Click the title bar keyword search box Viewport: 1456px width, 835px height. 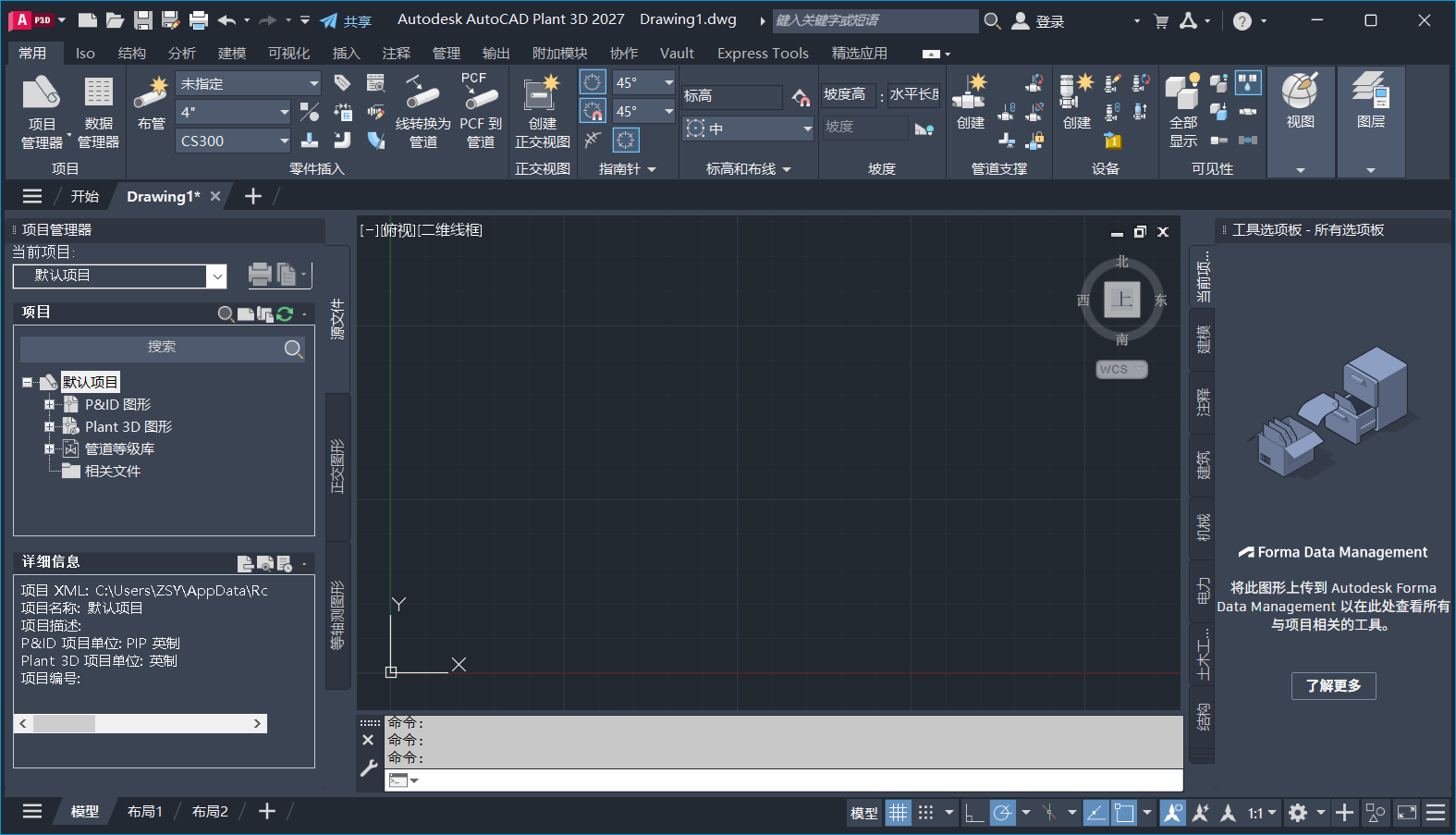click(875, 20)
